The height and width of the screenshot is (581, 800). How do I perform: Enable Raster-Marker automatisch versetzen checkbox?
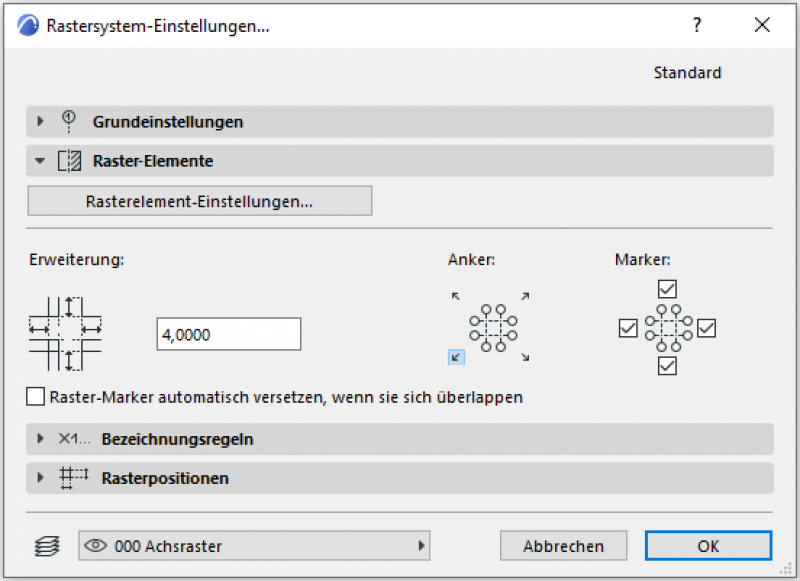pos(37,397)
